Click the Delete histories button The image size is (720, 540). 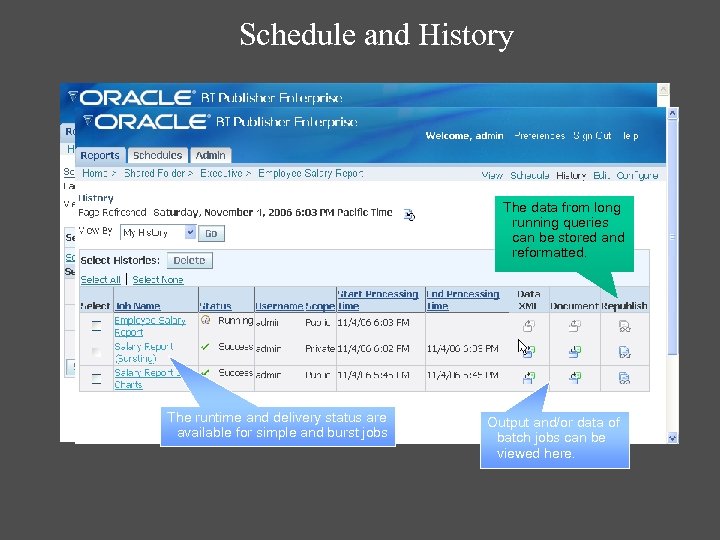[189, 260]
